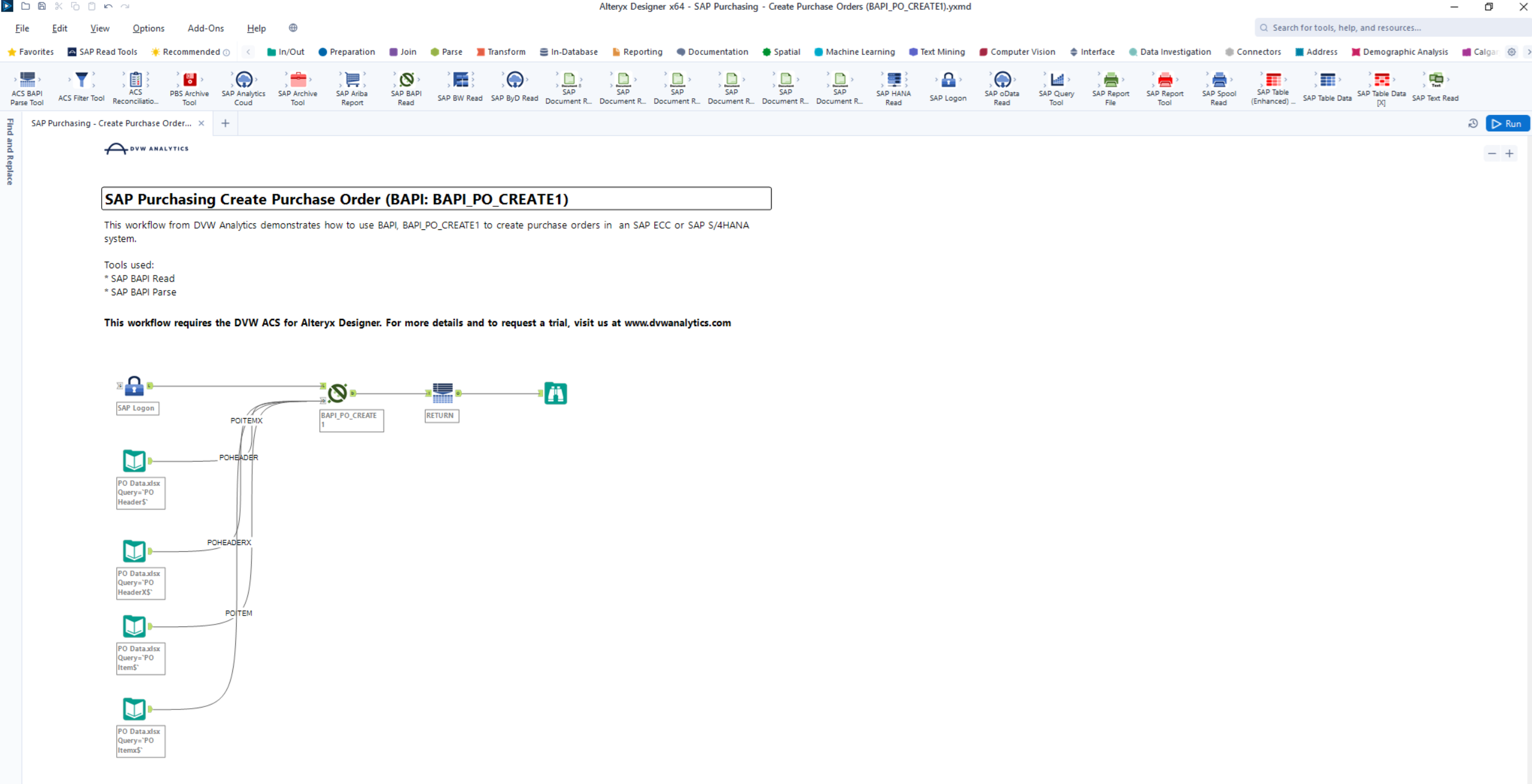
Task: Select the PO Header input data node
Action: (134, 461)
